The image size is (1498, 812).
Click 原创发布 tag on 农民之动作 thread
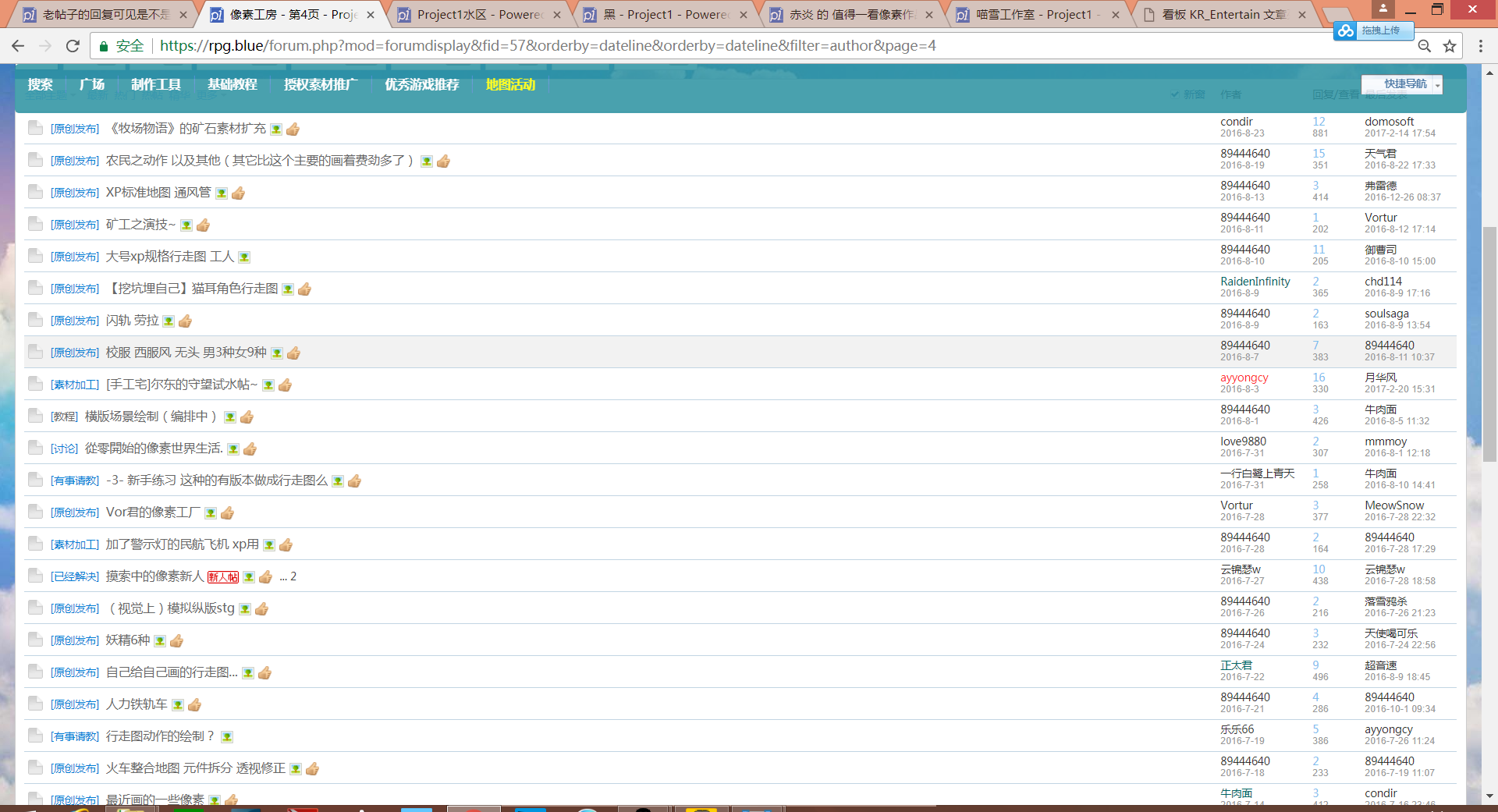75,161
